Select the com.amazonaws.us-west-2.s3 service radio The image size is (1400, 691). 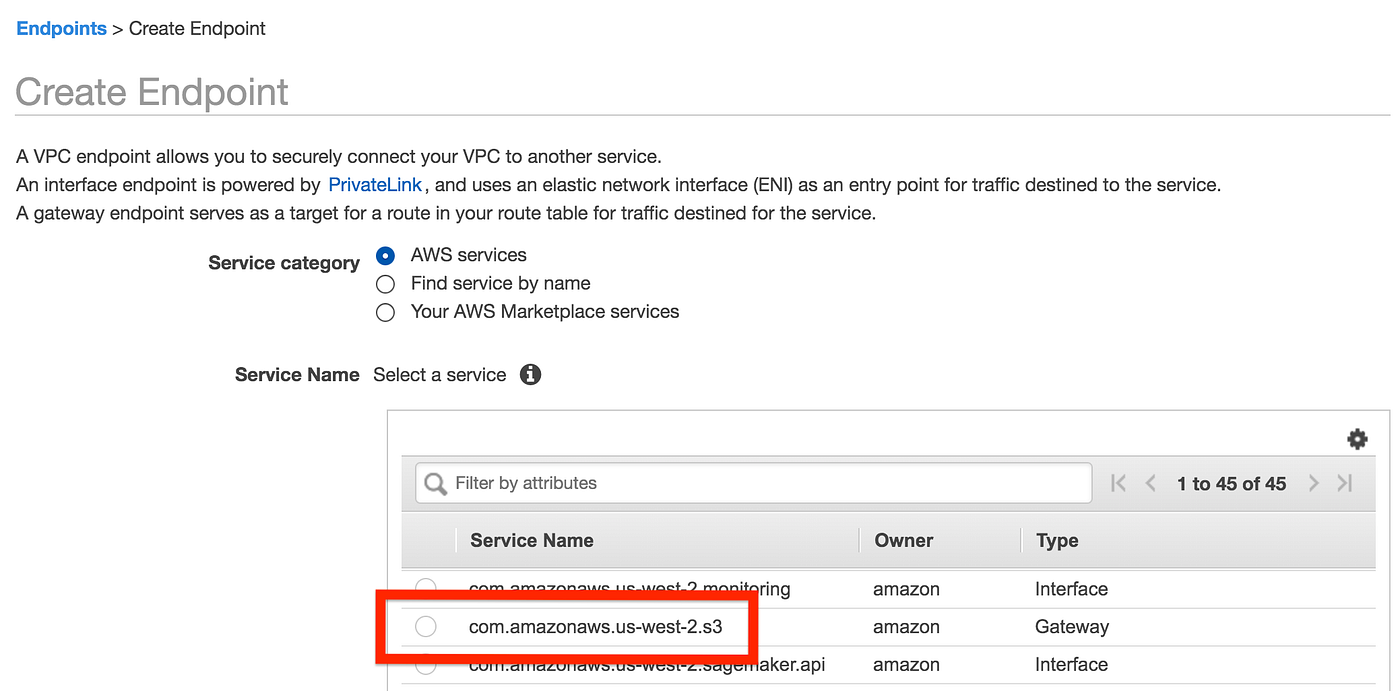coord(425,626)
